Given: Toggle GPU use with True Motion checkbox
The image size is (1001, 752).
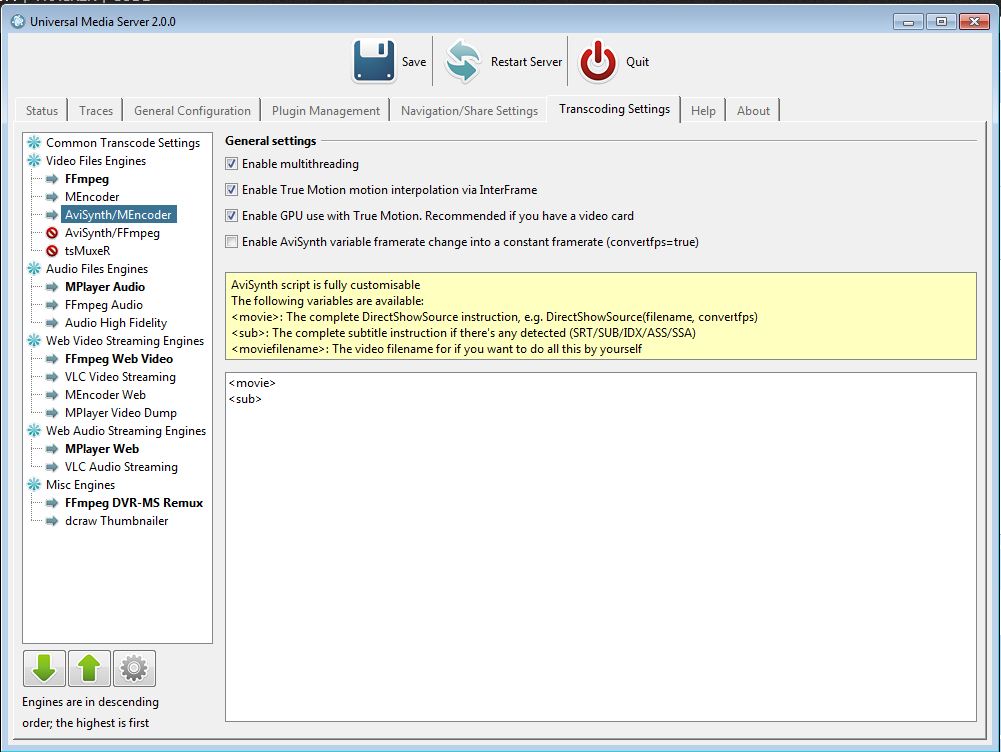Looking at the screenshot, I should pyautogui.click(x=232, y=216).
